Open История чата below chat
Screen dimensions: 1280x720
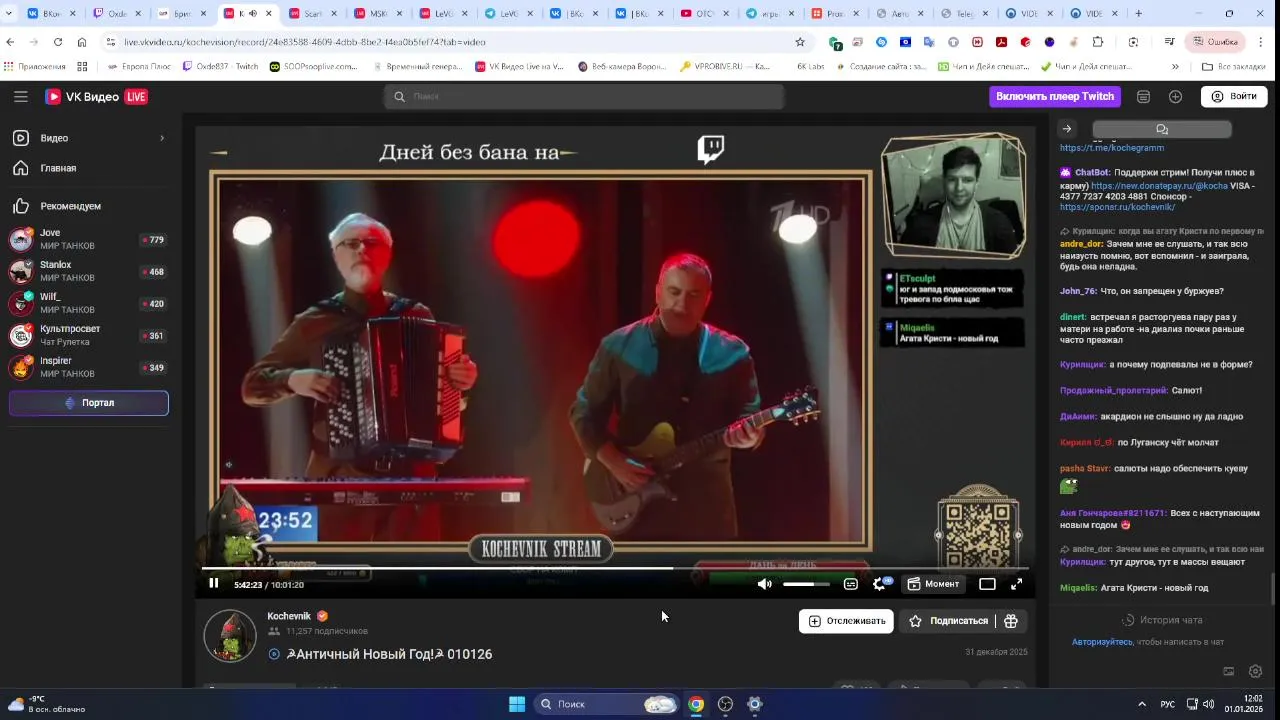click(x=1162, y=620)
